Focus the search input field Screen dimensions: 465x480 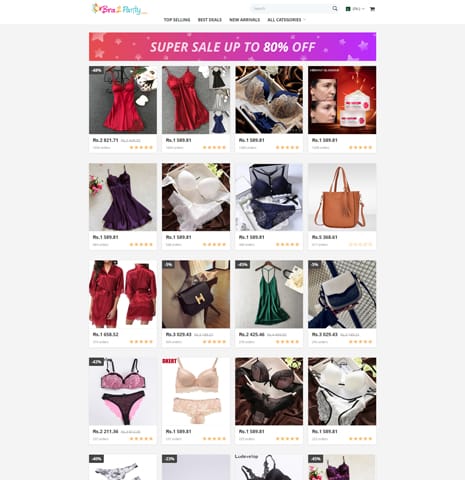click(x=291, y=9)
